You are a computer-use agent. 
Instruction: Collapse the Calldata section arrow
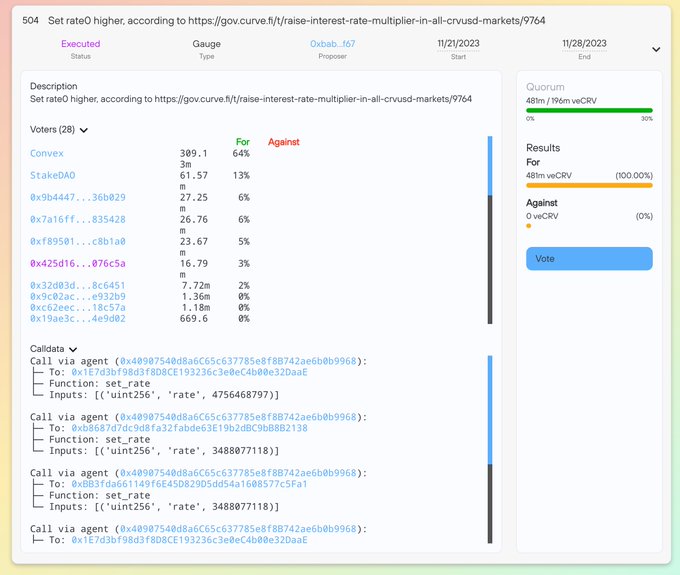[x=73, y=350]
